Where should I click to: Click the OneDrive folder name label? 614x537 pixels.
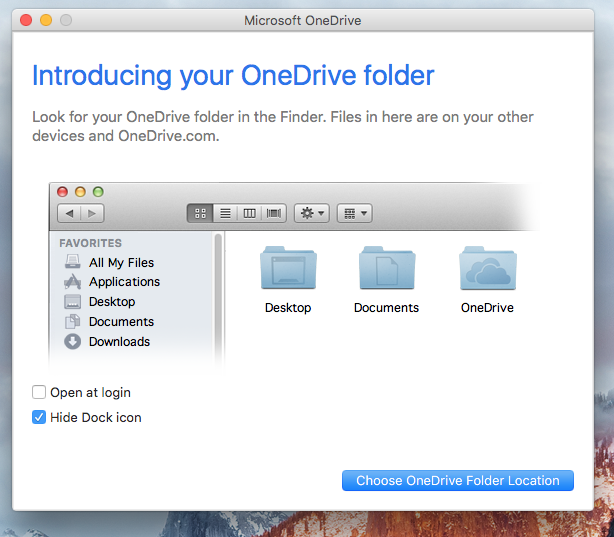[487, 307]
